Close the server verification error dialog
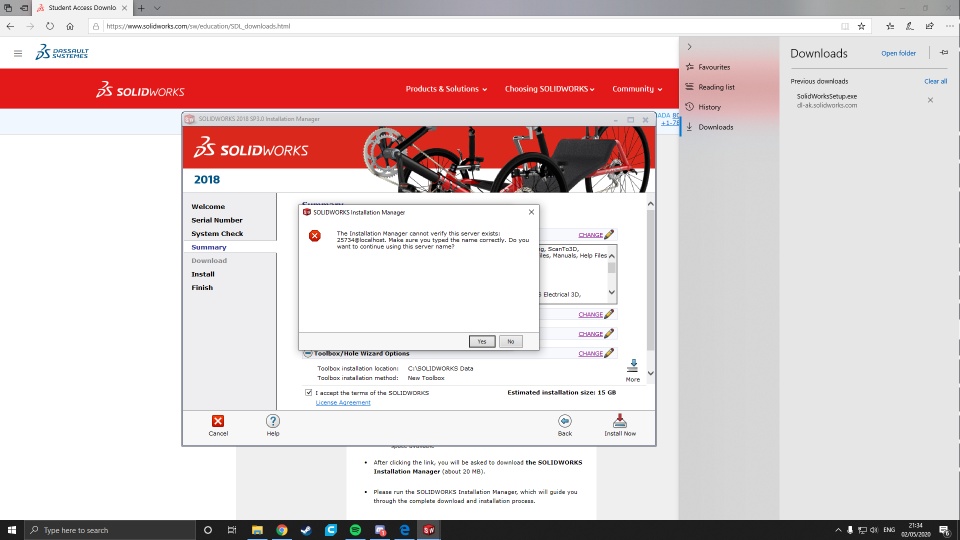 (531, 212)
